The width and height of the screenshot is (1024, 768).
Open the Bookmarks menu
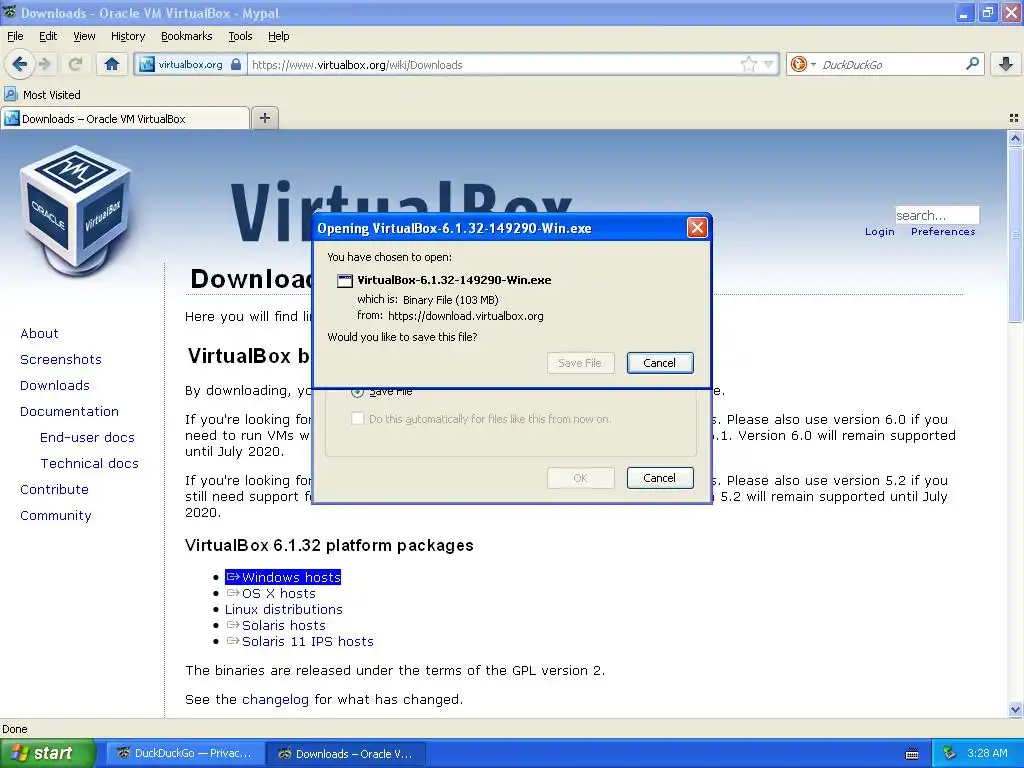[186, 36]
